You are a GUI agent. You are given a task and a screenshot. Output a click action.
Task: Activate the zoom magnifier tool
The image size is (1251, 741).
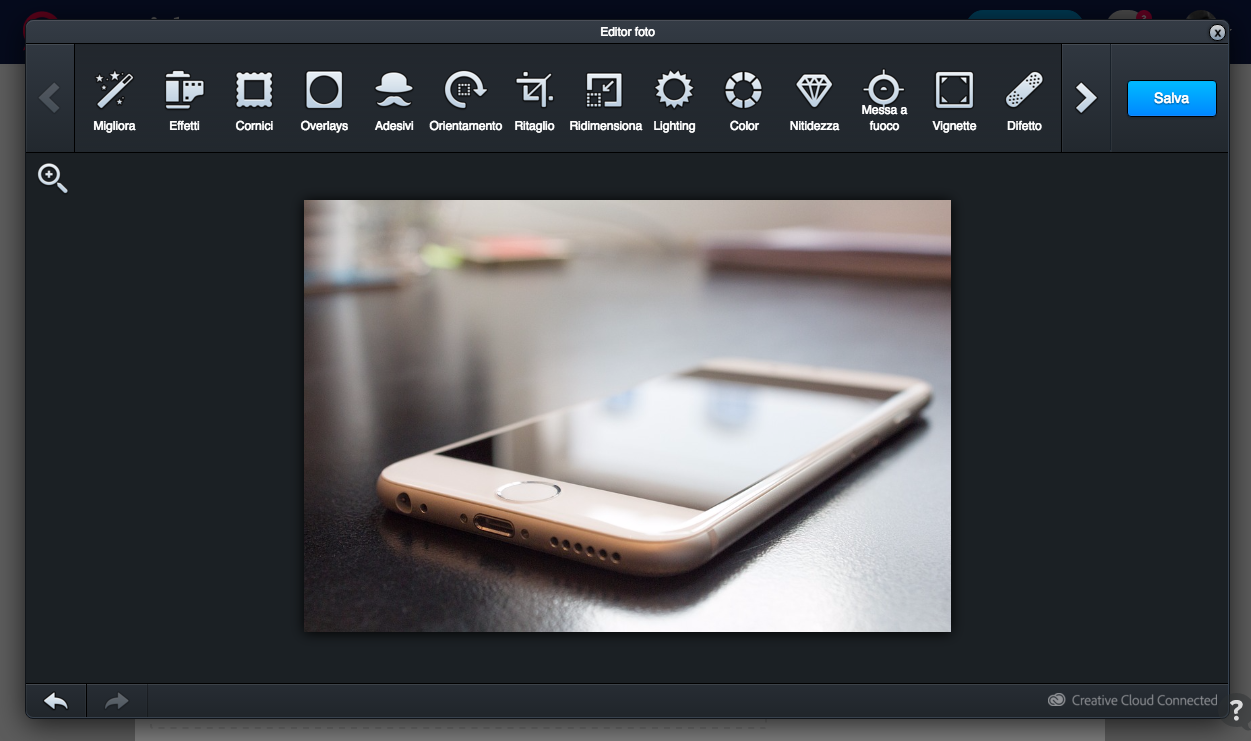52,178
